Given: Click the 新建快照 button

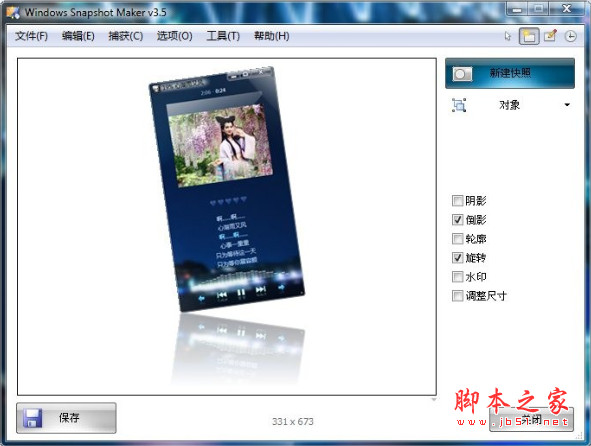Looking at the screenshot, I should 510,73.
